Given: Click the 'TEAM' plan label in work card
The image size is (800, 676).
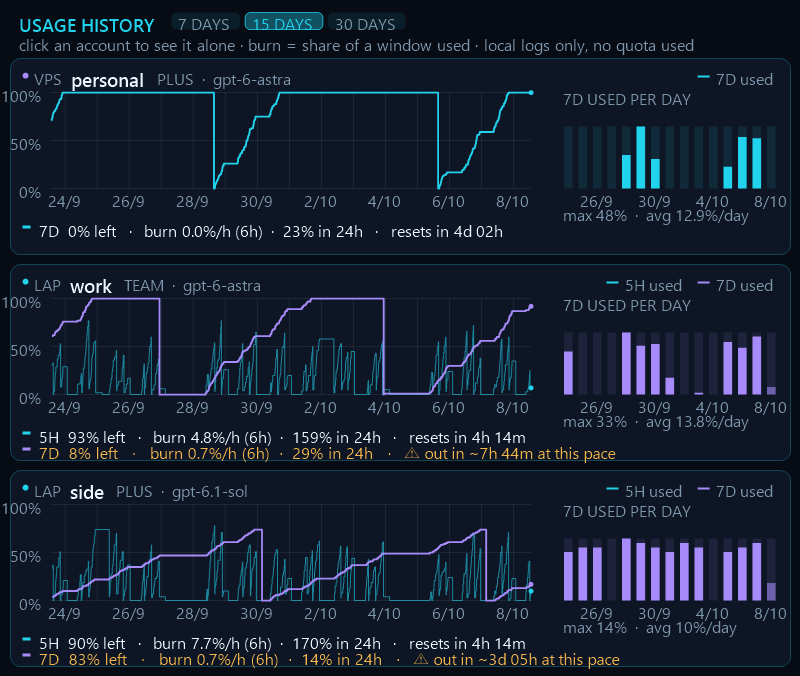Looking at the screenshot, I should [144, 286].
